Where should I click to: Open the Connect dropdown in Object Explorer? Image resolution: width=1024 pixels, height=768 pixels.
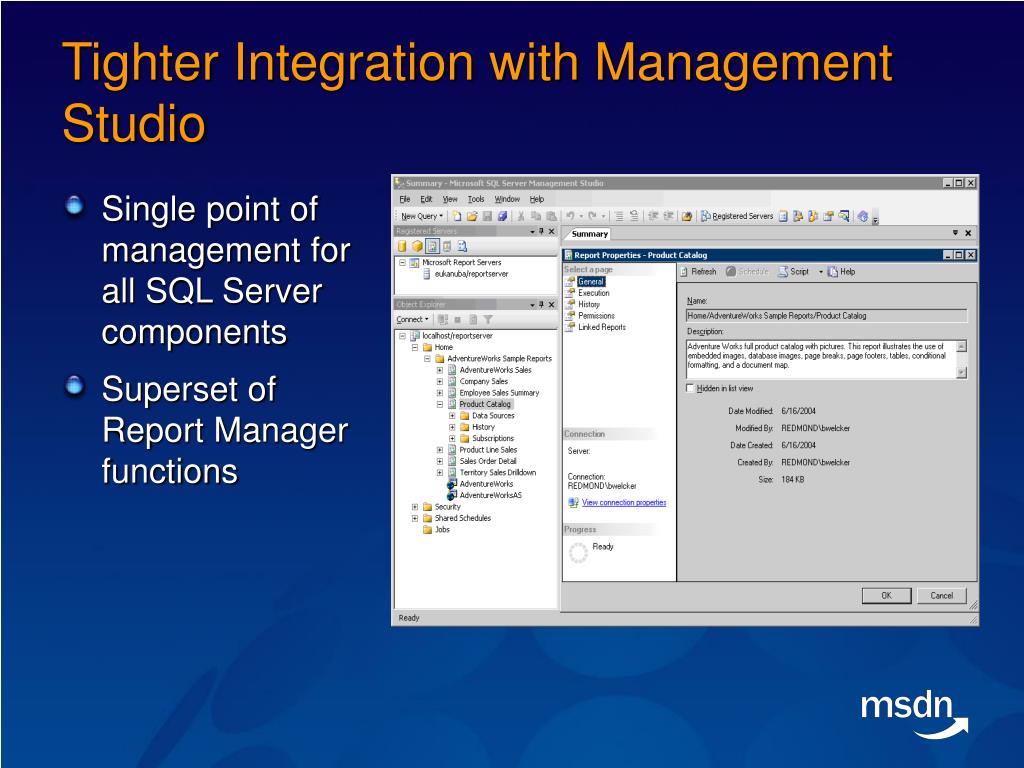413,319
